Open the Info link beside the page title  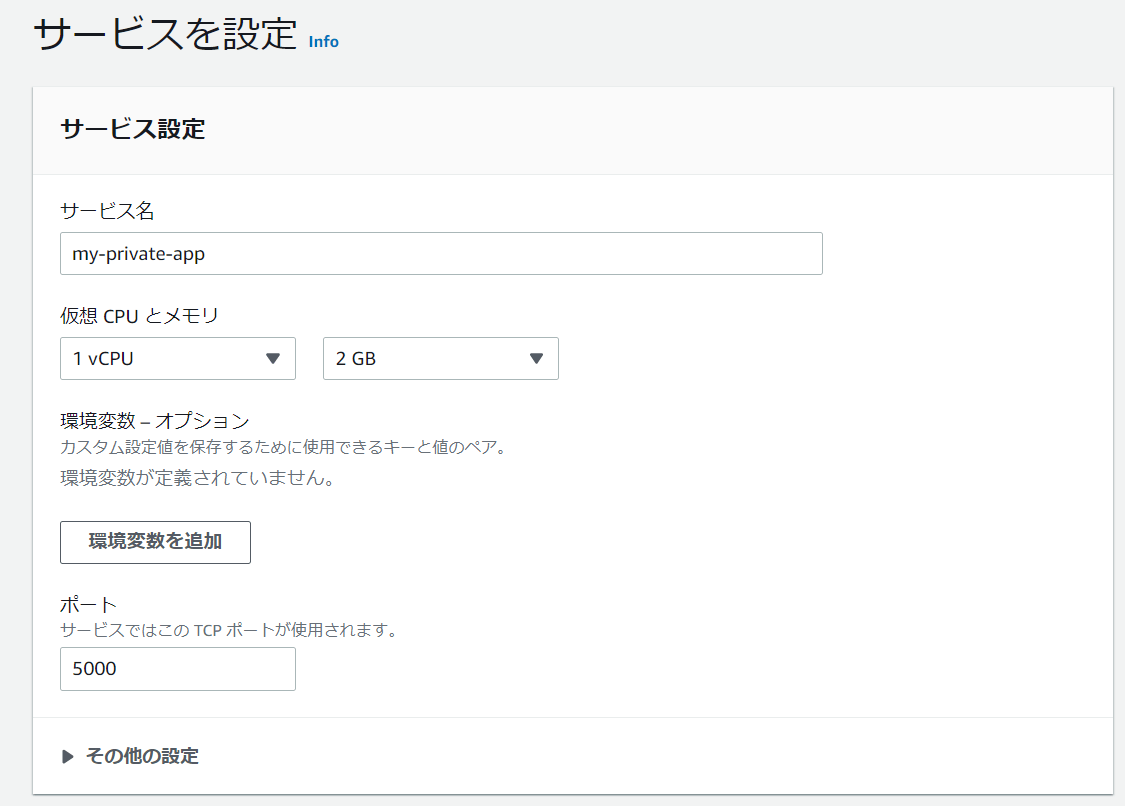point(323,42)
